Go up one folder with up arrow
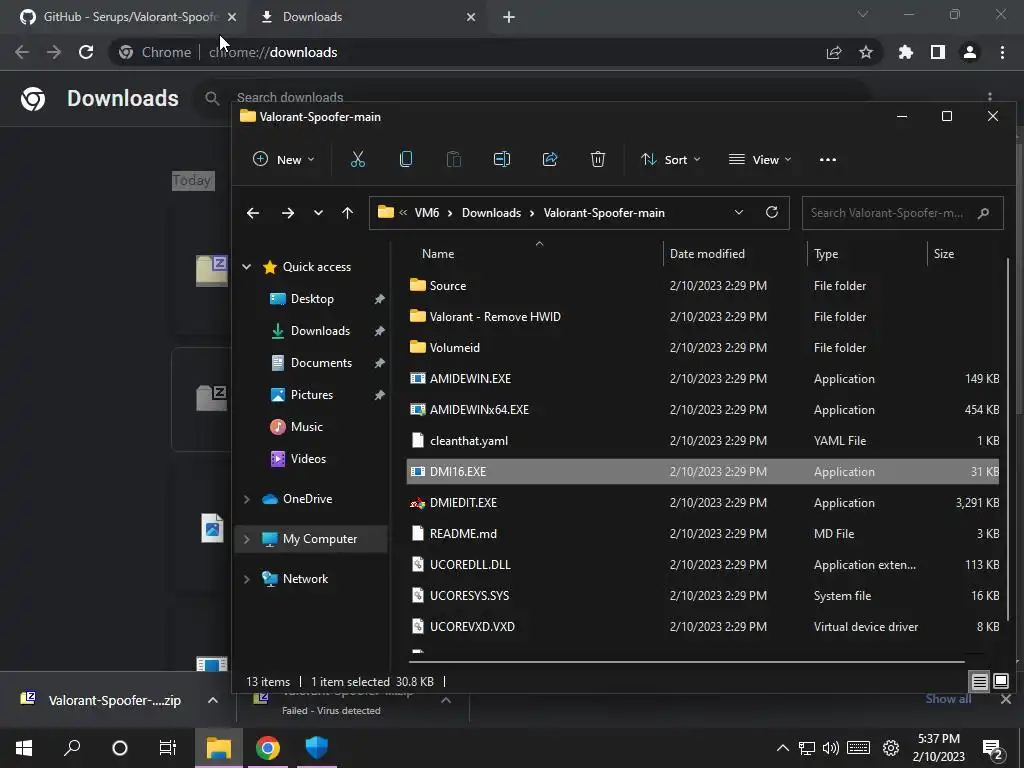 click(x=347, y=213)
